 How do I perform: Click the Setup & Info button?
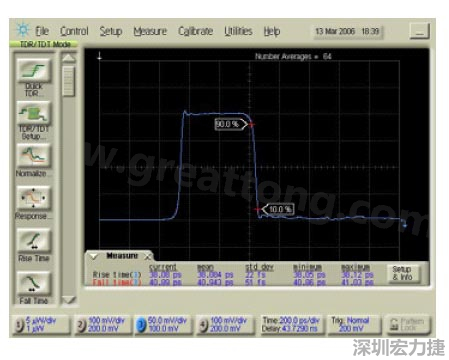(403, 273)
